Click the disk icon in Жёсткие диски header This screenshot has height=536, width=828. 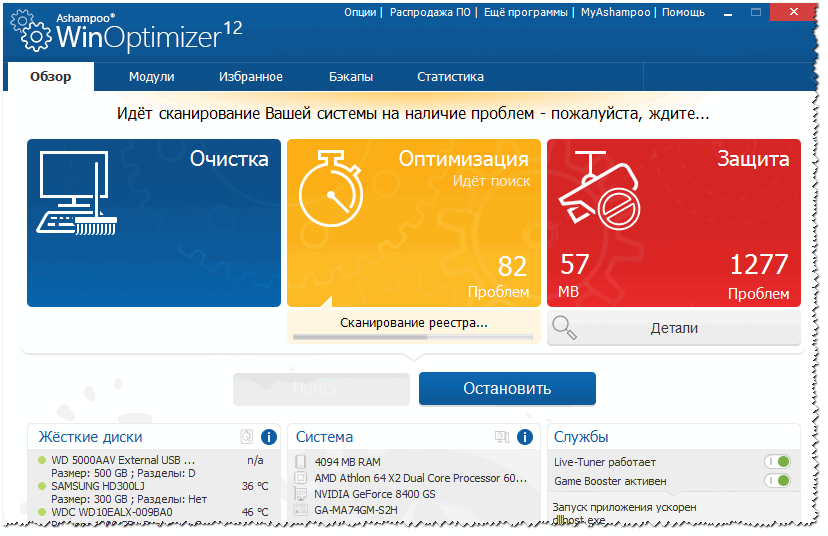(247, 437)
